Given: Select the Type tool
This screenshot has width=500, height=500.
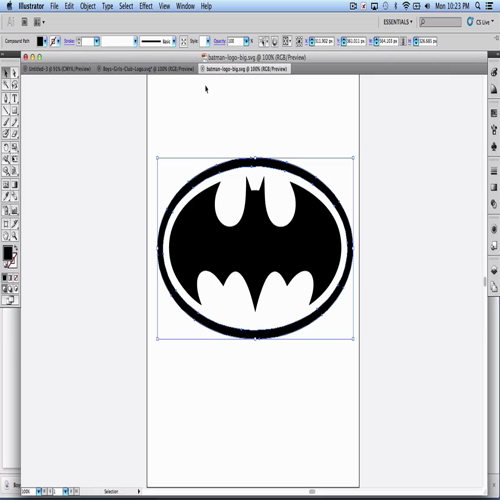Looking at the screenshot, I should click(14, 98).
